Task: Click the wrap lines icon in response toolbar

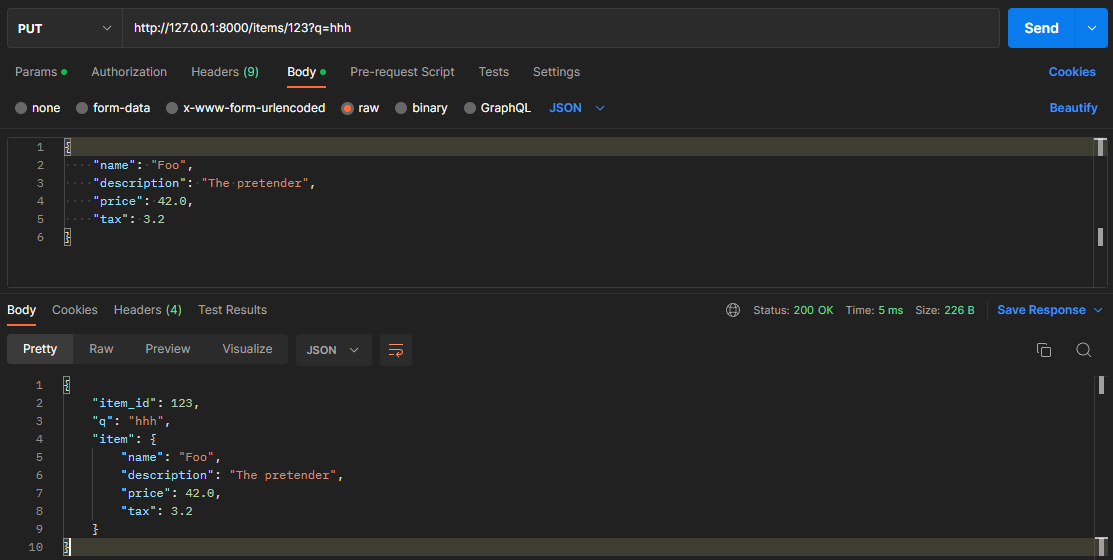Action: tap(396, 350)
